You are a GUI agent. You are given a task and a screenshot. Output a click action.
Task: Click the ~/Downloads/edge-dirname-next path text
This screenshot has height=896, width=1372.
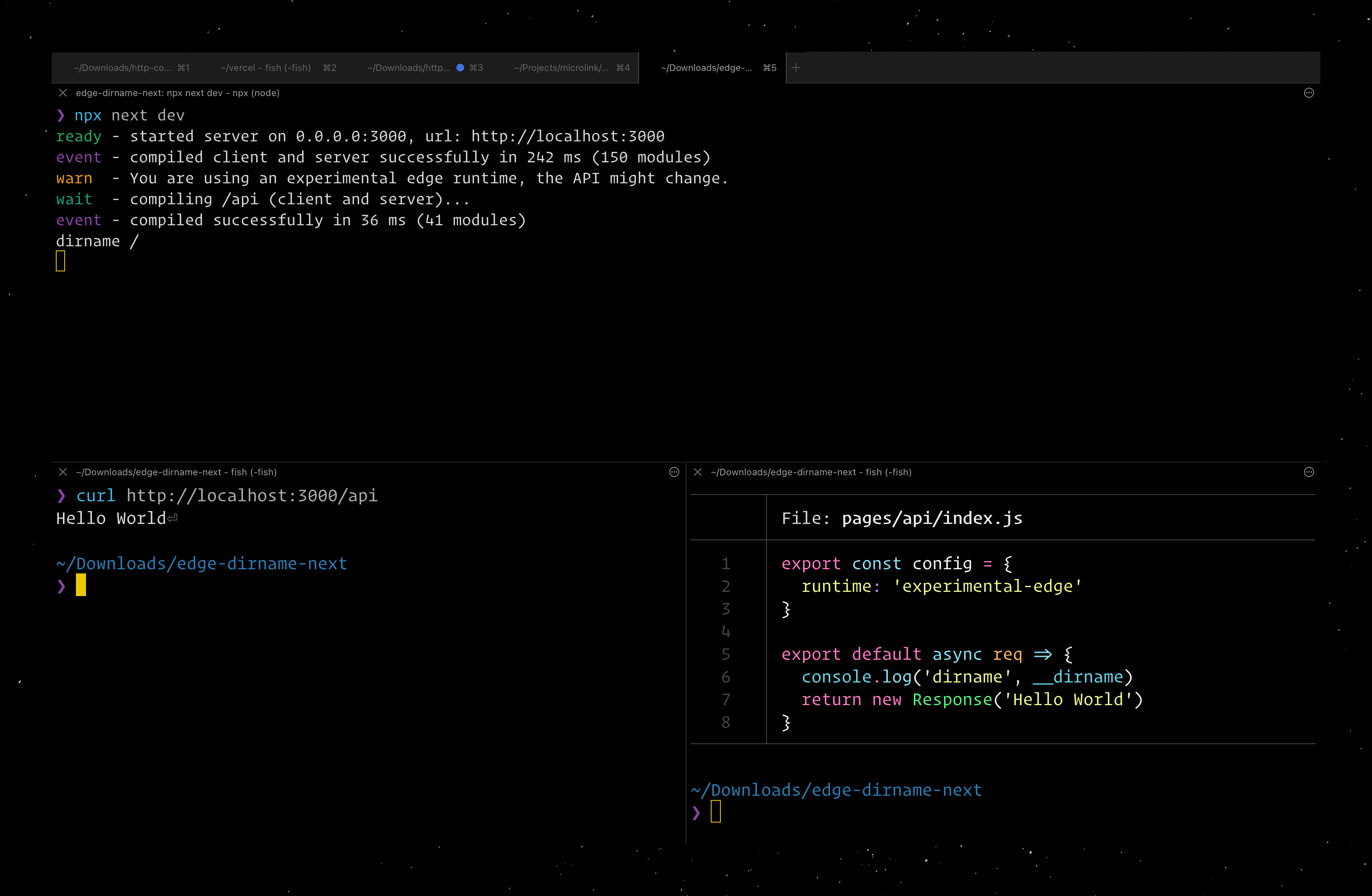pos(201,563)
